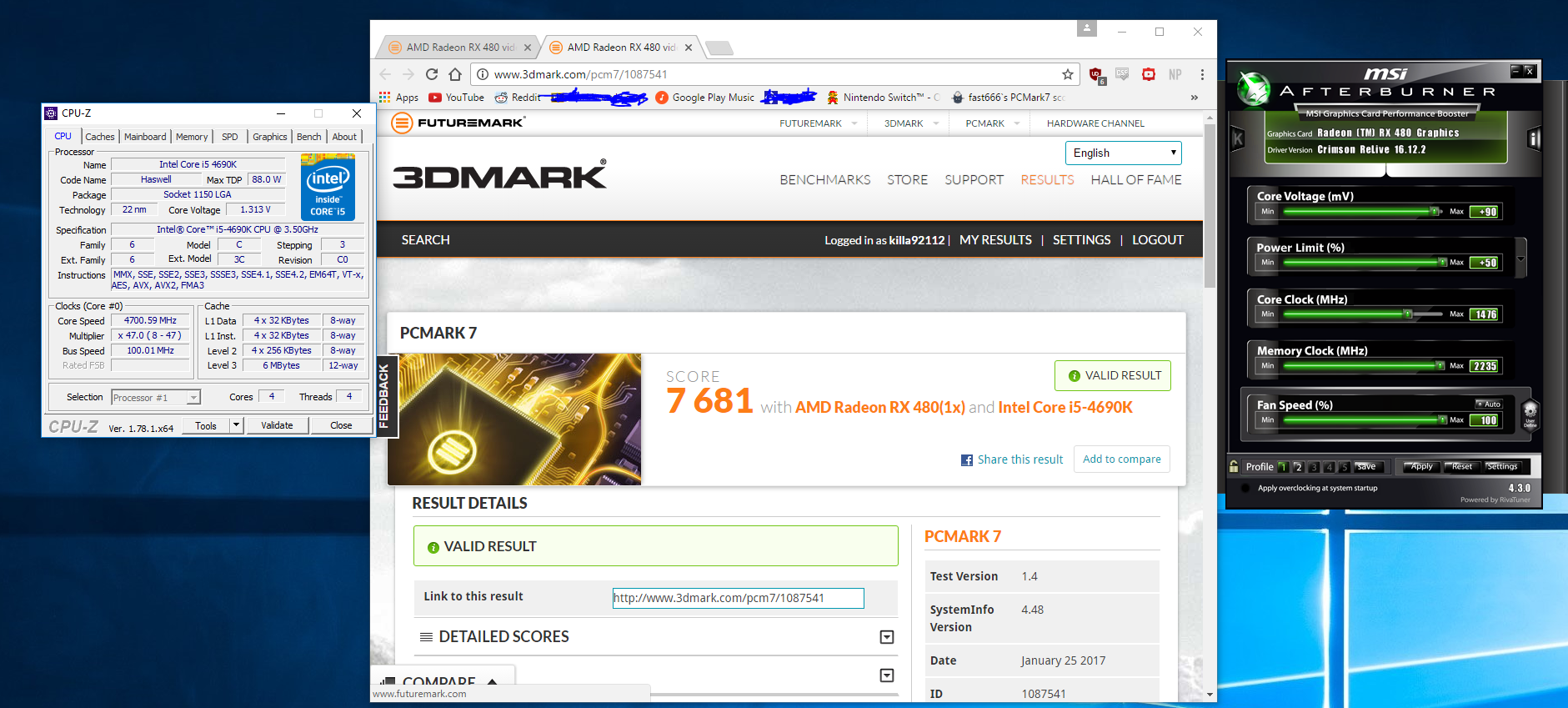The width and height of the screenshot is (1568, 708).
Task: Click the 3DMARK logo
Action: pyautogui.click(x=499, y=174)
